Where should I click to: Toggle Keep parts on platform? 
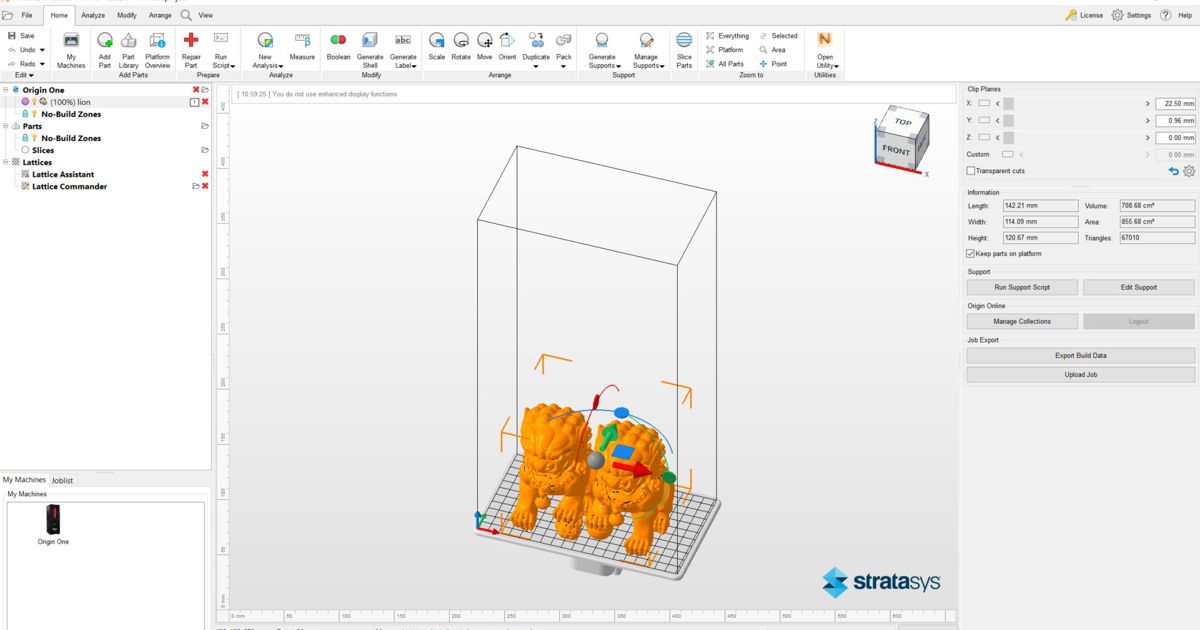968,253
